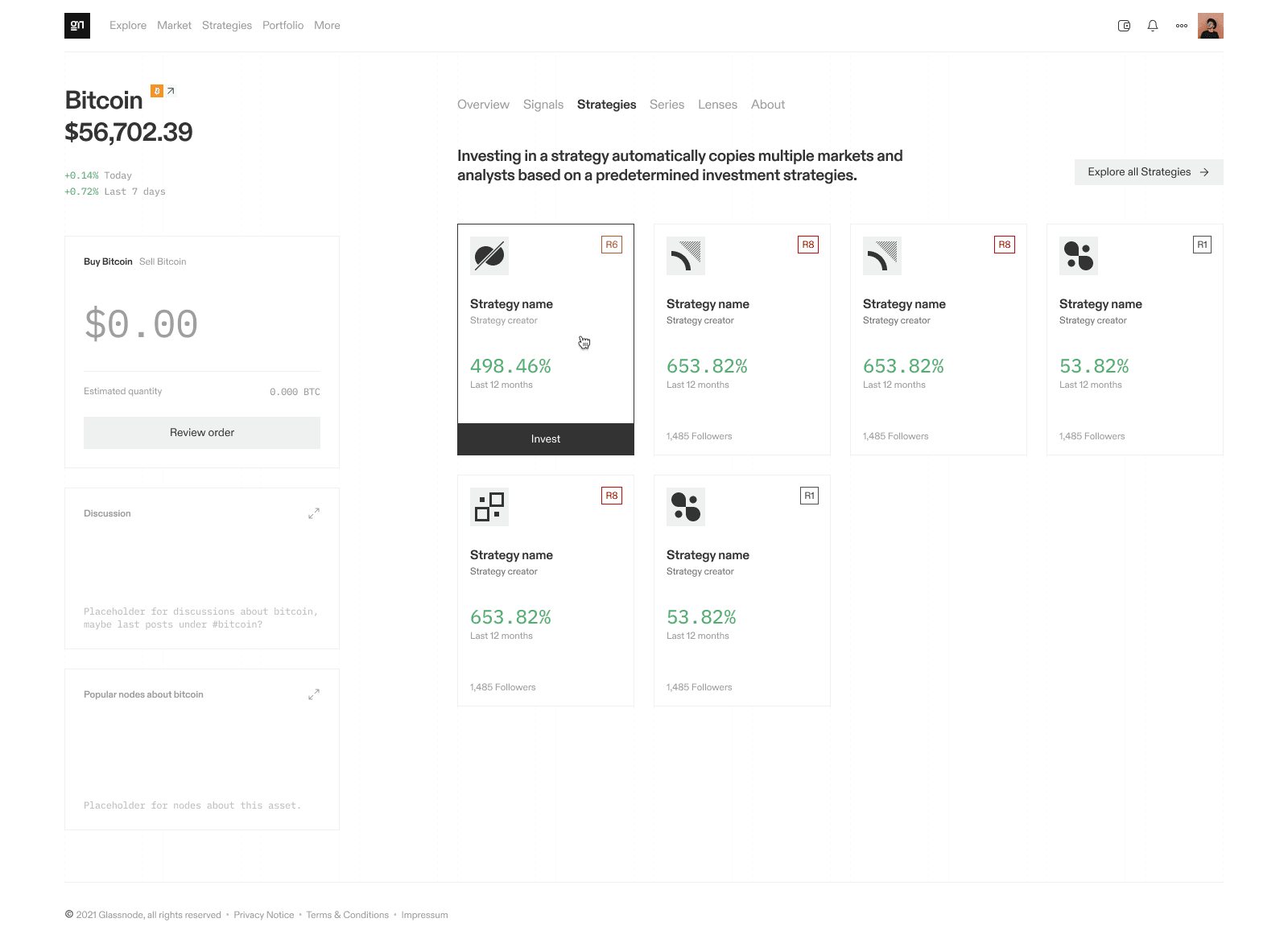Open the user profile avatar

(x=1210, y=26)
